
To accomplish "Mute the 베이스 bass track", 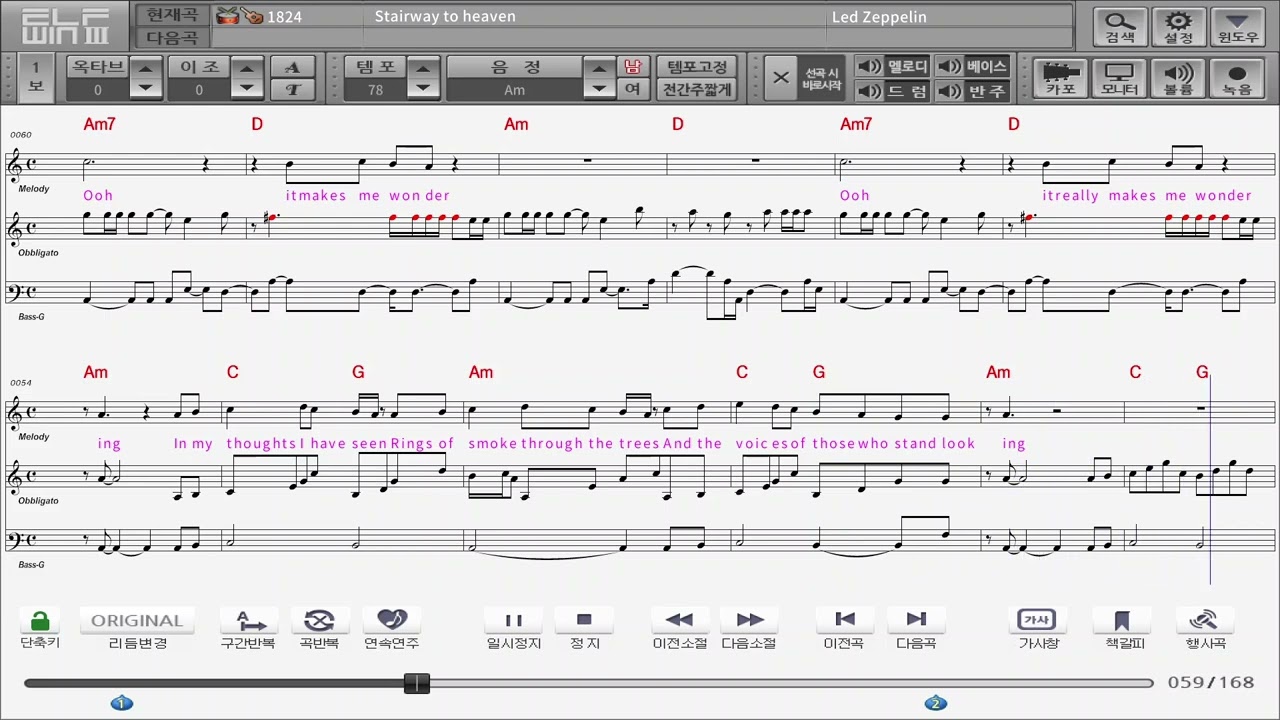I will coord(972,67).
